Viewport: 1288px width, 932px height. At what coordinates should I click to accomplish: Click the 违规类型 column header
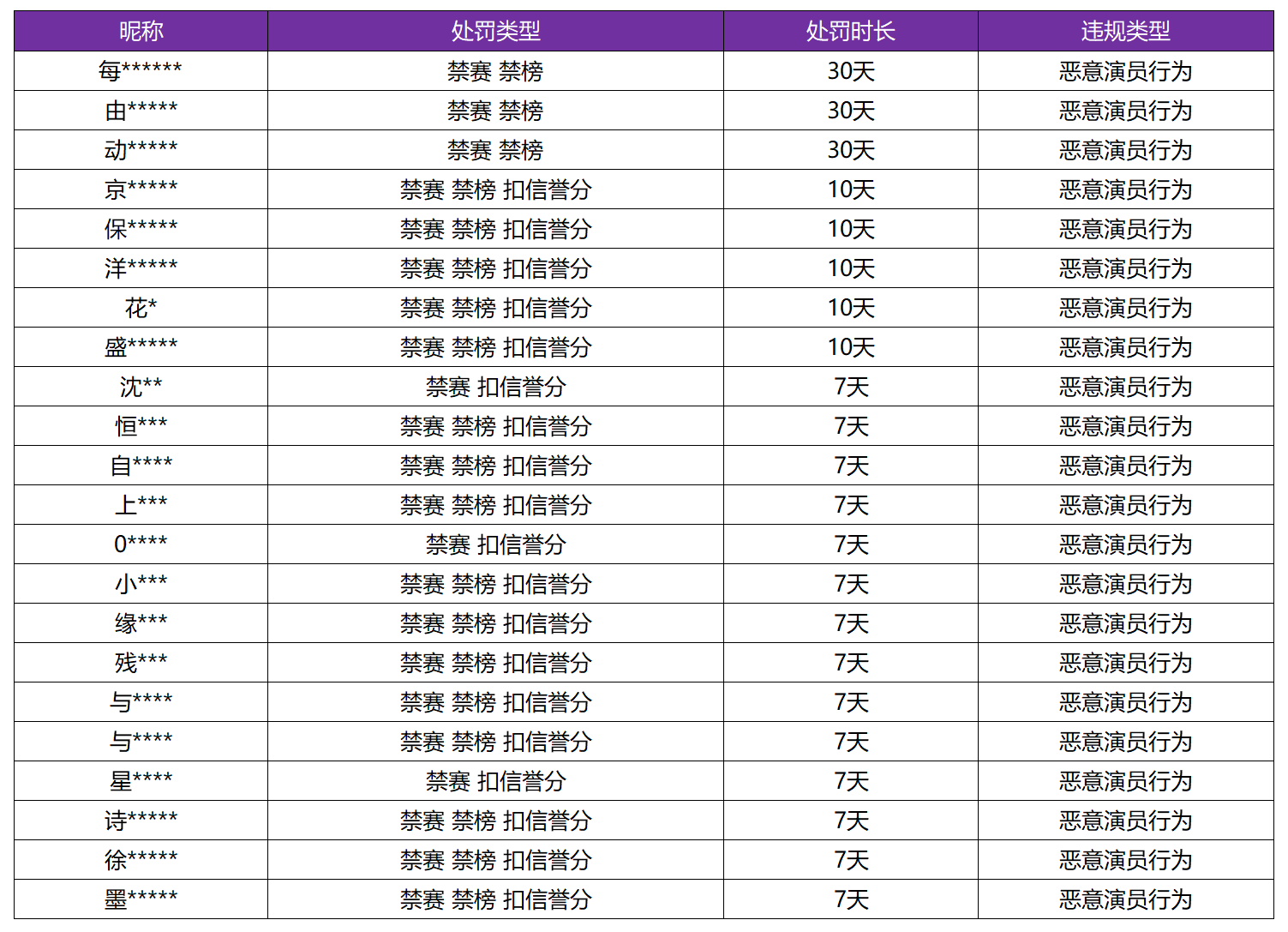(1125, 32)
